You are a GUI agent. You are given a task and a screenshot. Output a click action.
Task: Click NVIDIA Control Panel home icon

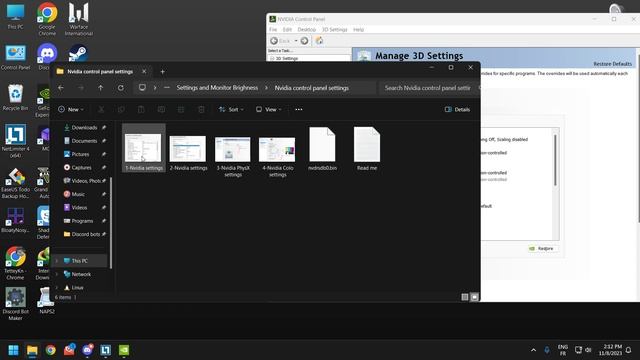[319, 40]
